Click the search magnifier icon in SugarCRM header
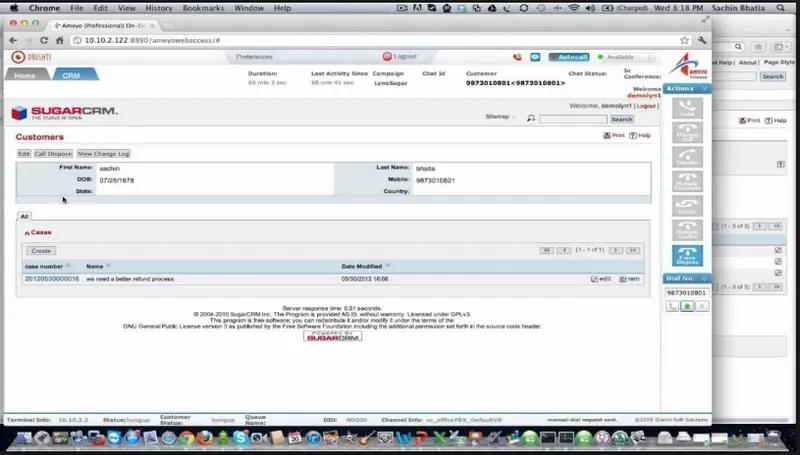Viewport: 800px width, 455px height. pos(531,118)
